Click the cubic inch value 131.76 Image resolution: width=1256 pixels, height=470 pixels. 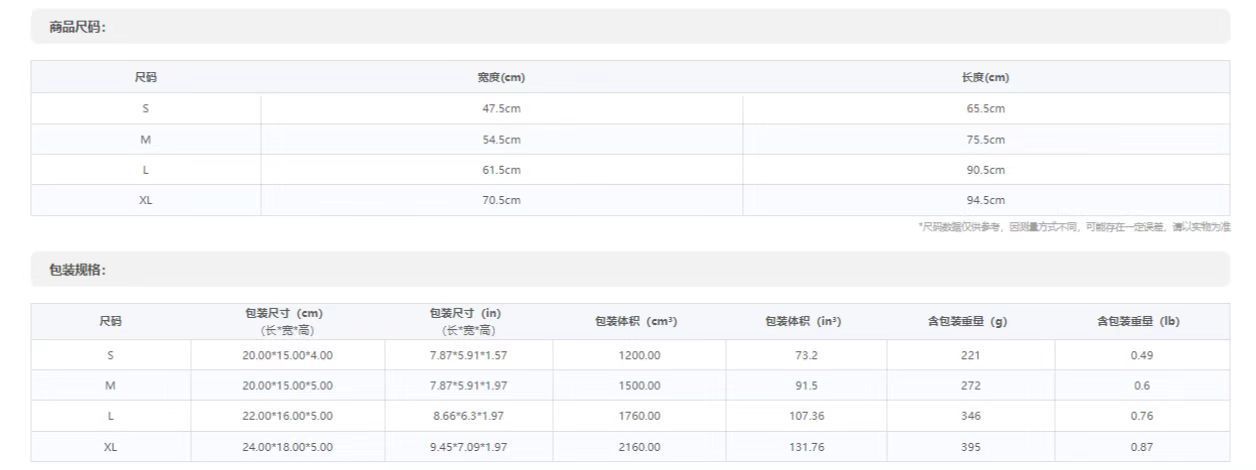pos(806,447)
